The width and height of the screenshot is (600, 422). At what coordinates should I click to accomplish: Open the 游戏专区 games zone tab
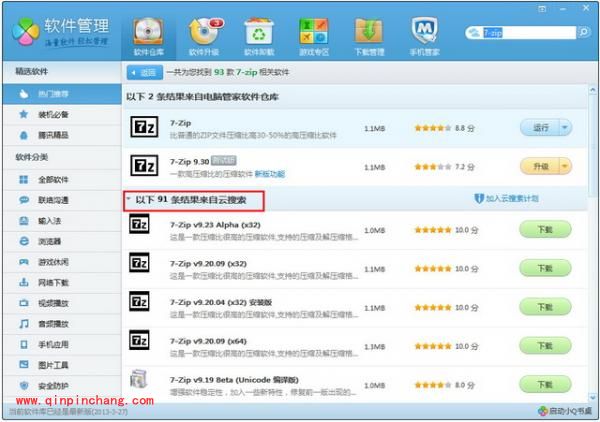click(314, 38)
